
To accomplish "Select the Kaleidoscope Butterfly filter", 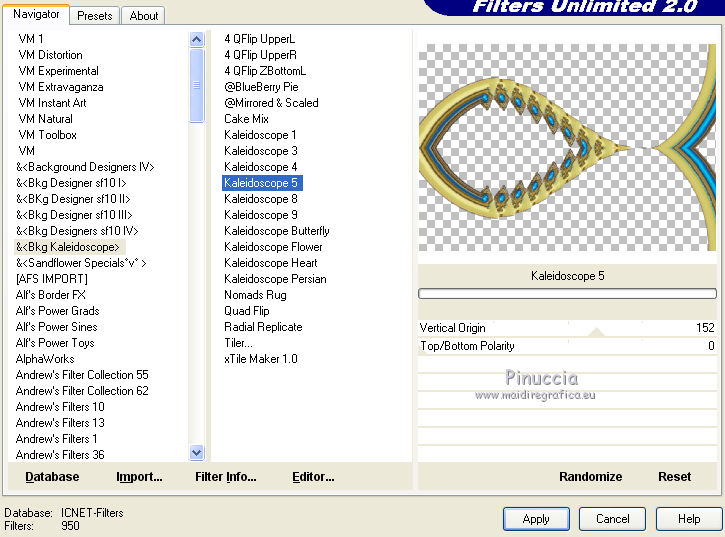I will [276, 231].
